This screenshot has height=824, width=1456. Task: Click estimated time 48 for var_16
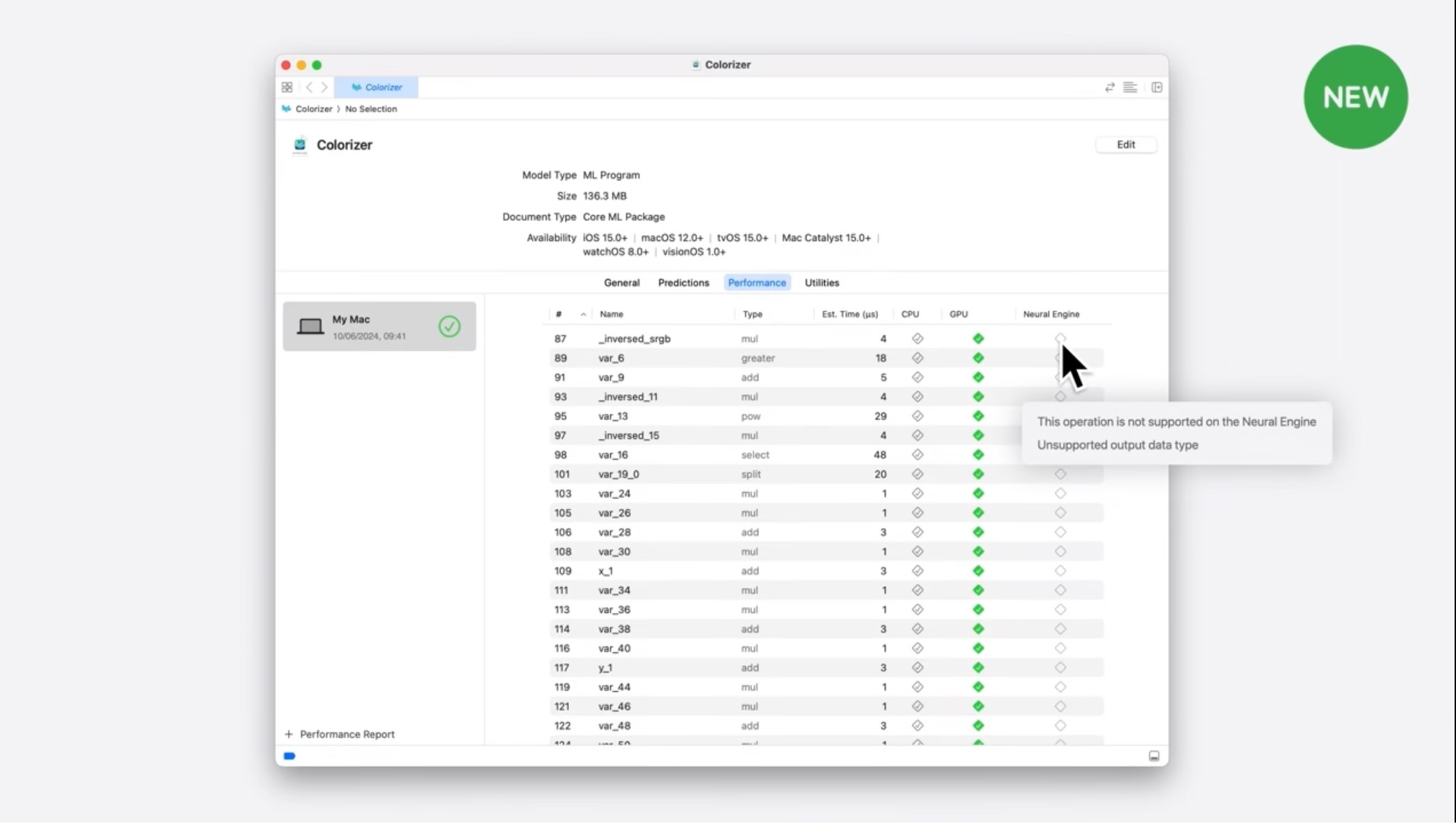879,455
